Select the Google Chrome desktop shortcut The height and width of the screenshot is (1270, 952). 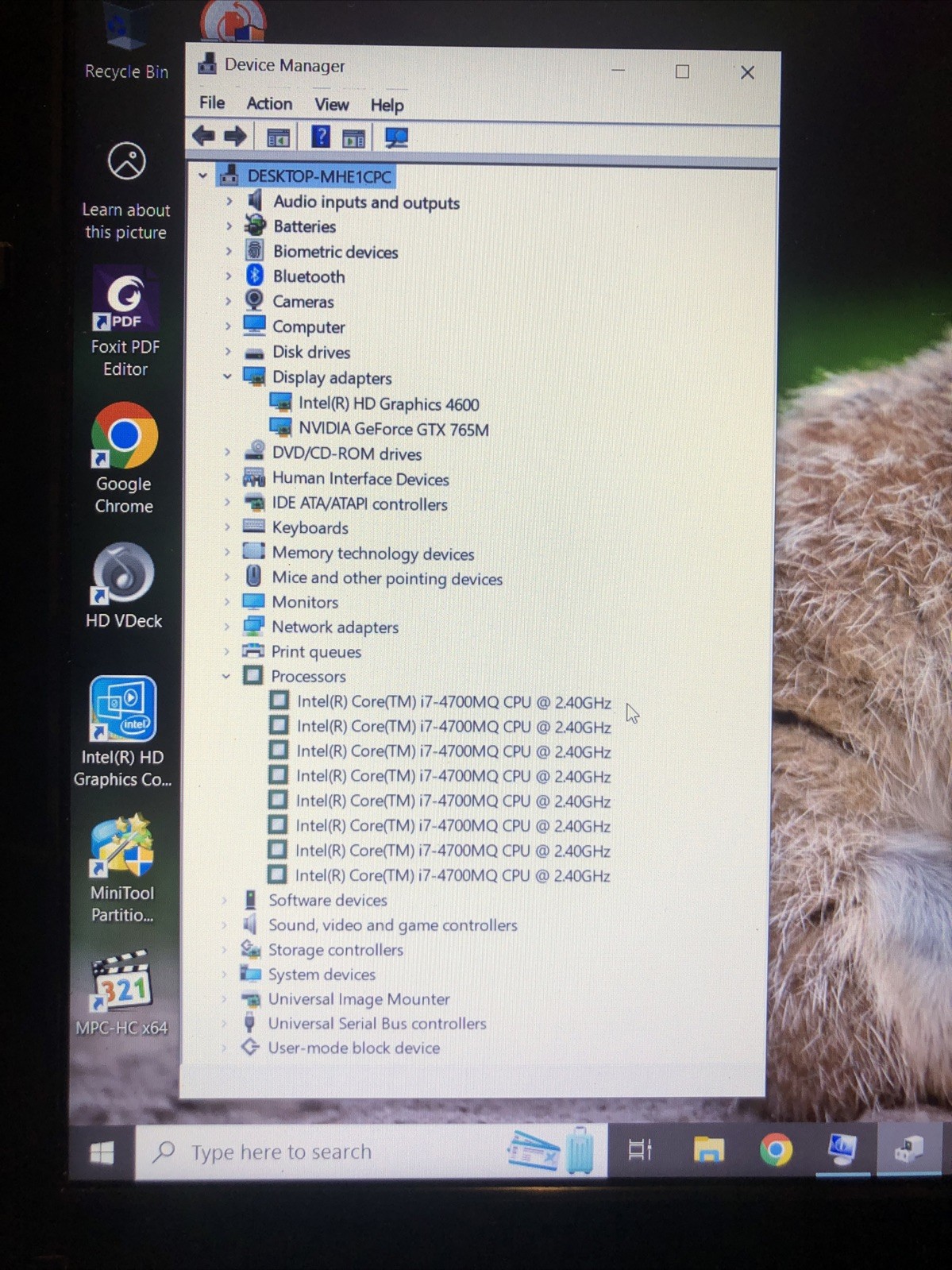[x=124, y=458]
